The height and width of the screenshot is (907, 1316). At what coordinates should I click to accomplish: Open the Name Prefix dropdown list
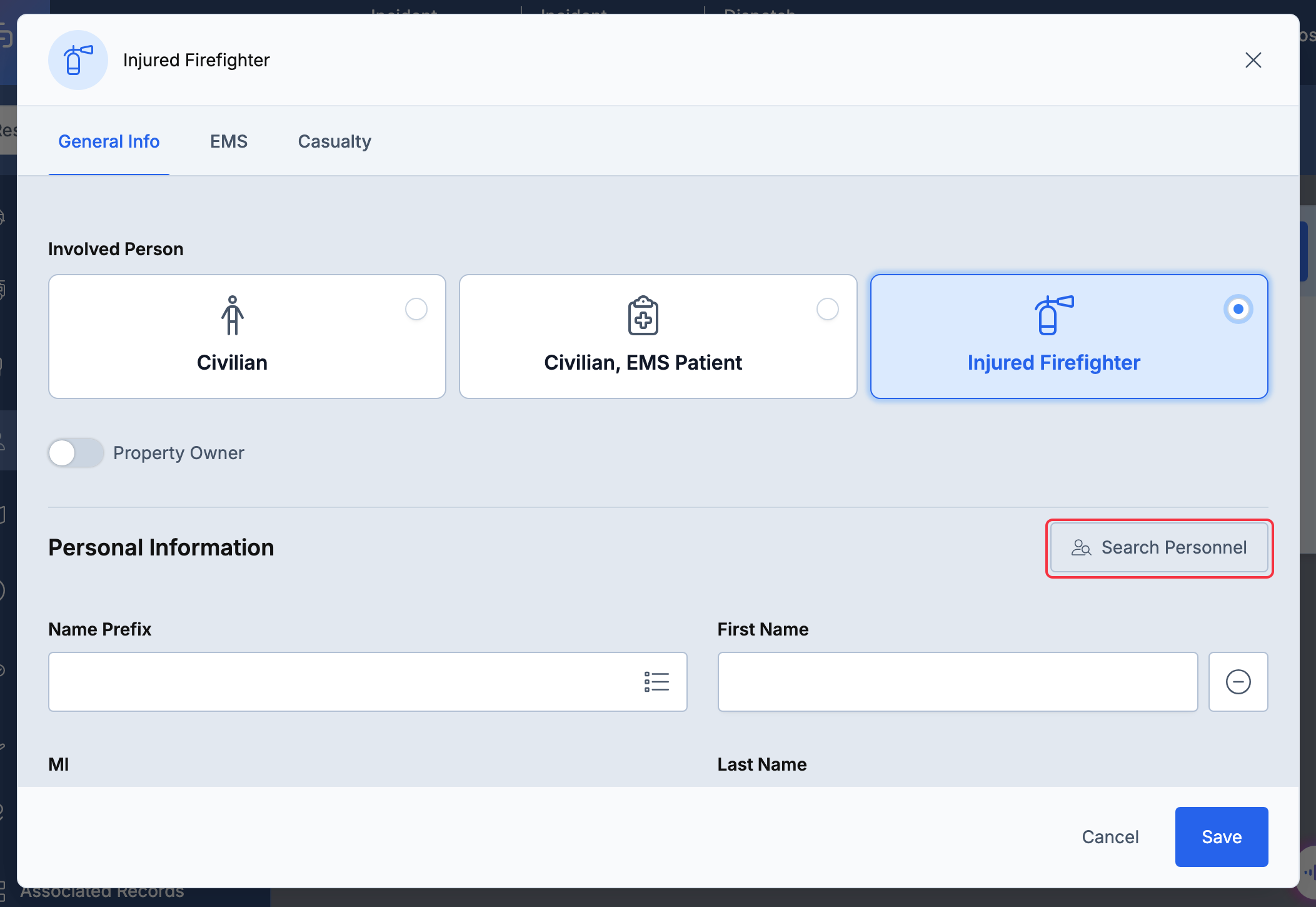(368, 682)
